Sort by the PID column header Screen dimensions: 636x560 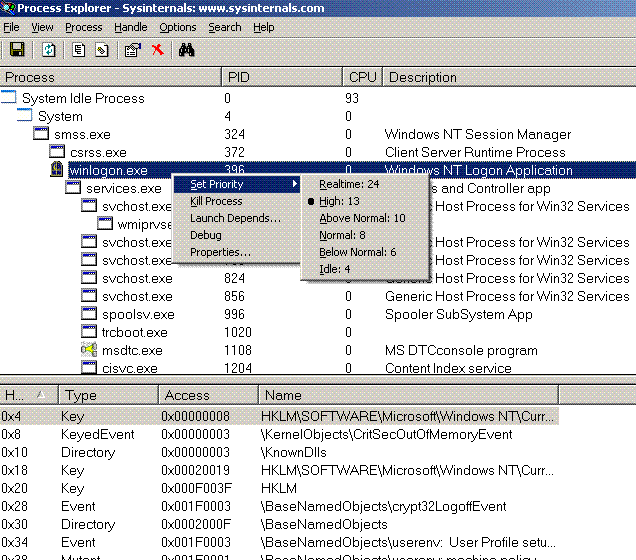click(x=282, y=77)
